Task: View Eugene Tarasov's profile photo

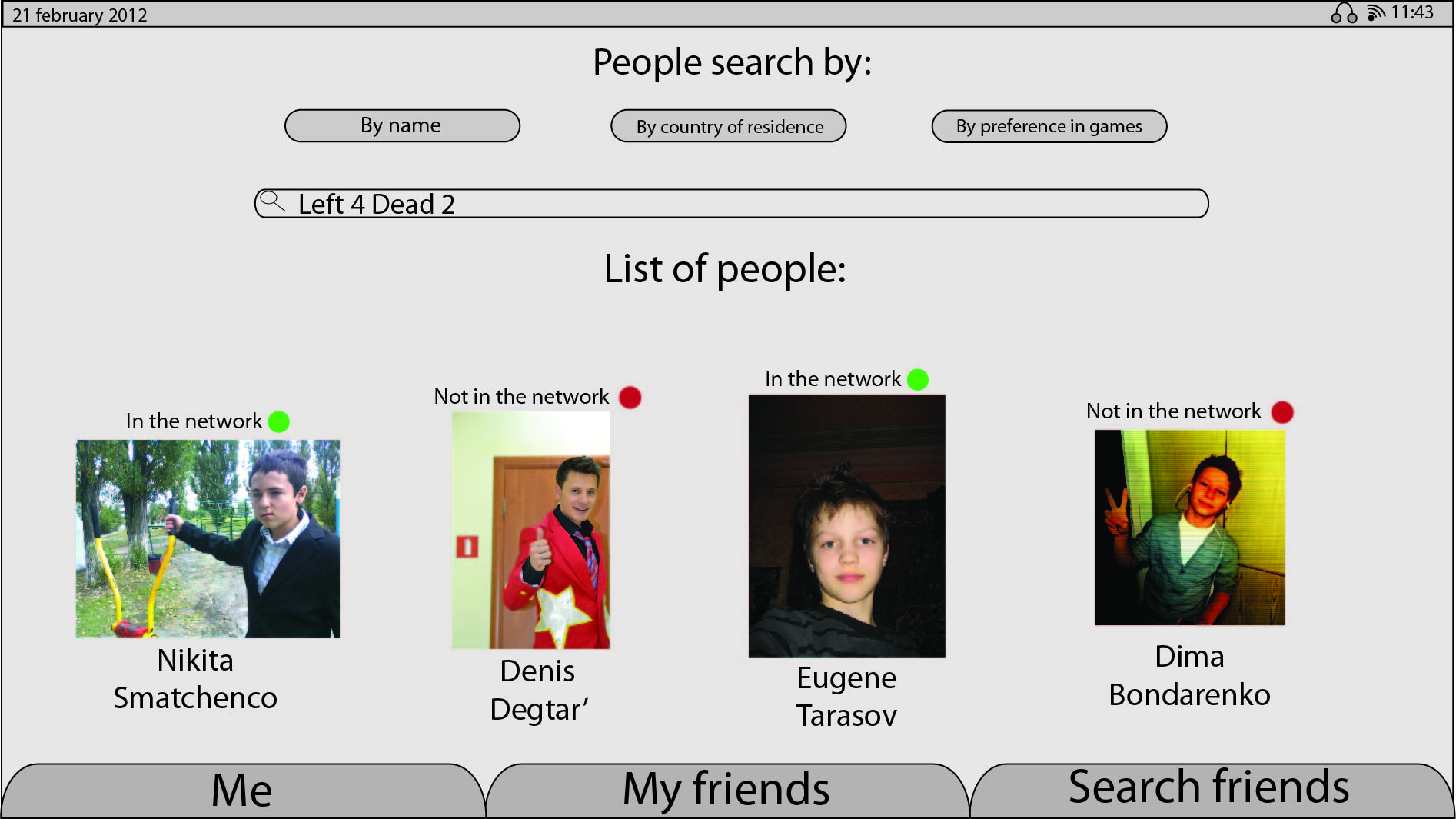Action: (x=847, y=526)
